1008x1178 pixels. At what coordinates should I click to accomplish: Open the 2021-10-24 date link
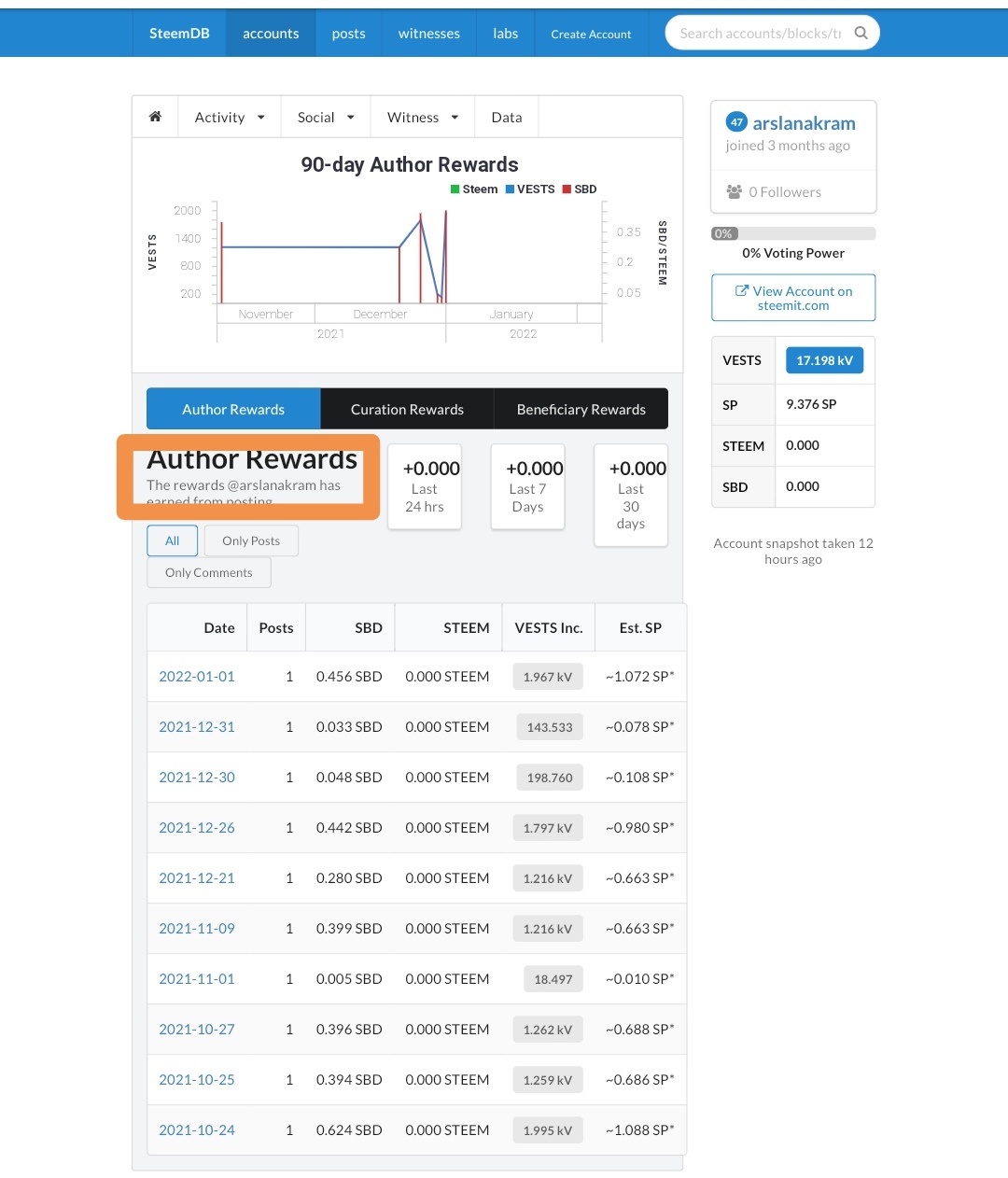[x=197, y=1129]
